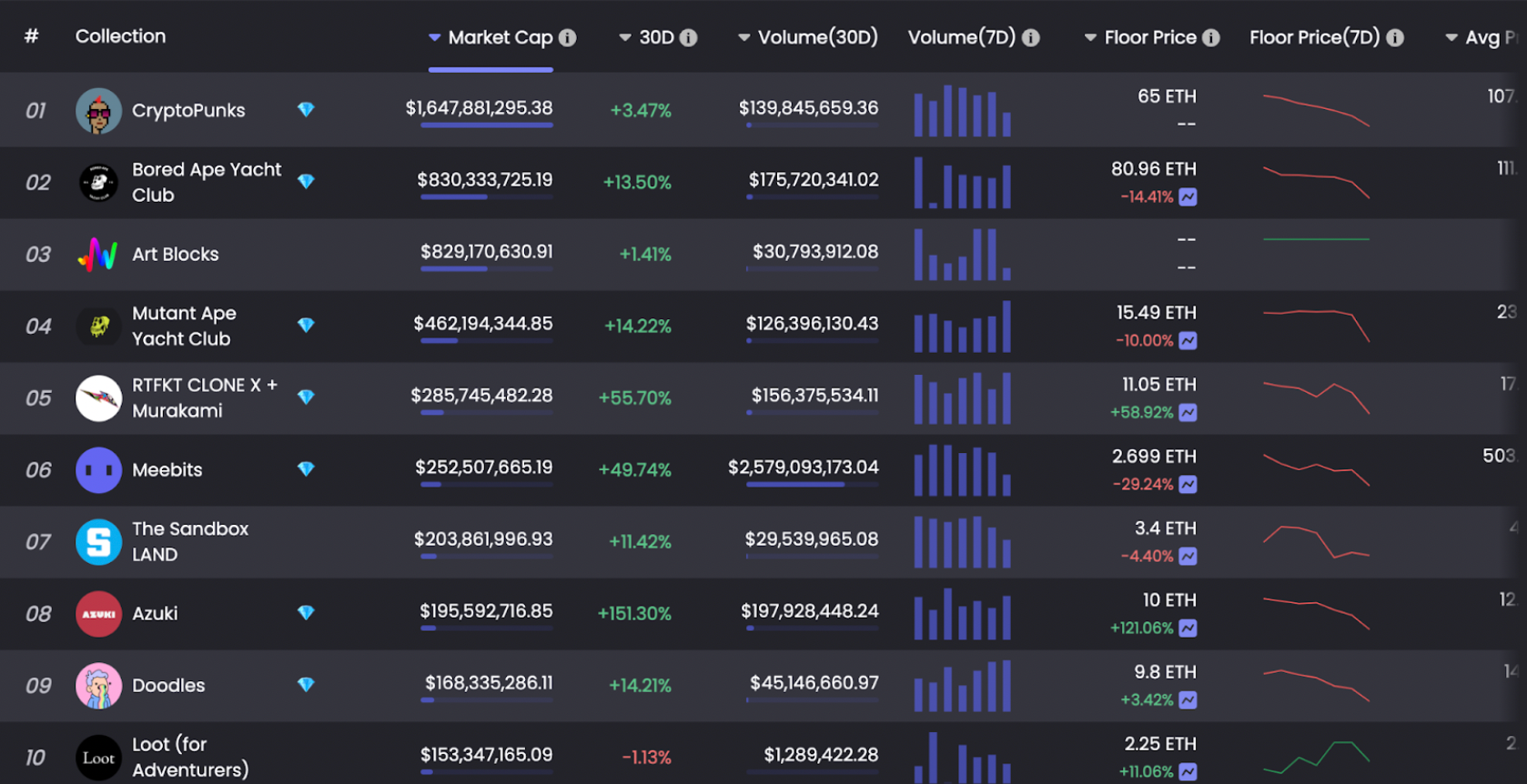Open floor price chart icon for Meebits

[x=1188, y=484]
